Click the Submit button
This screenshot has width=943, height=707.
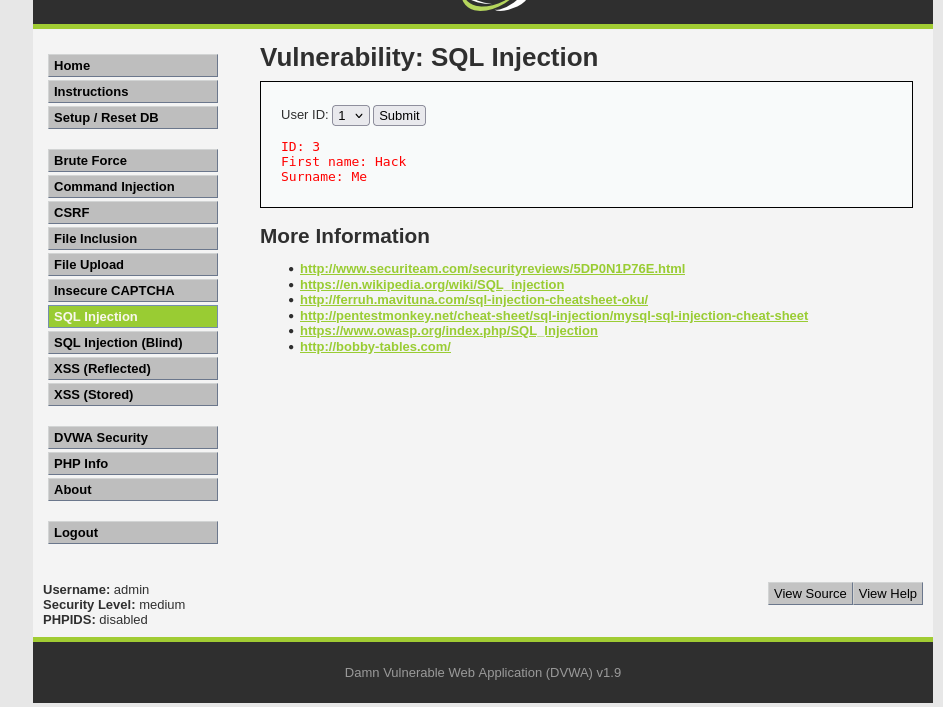click(399, 116)
